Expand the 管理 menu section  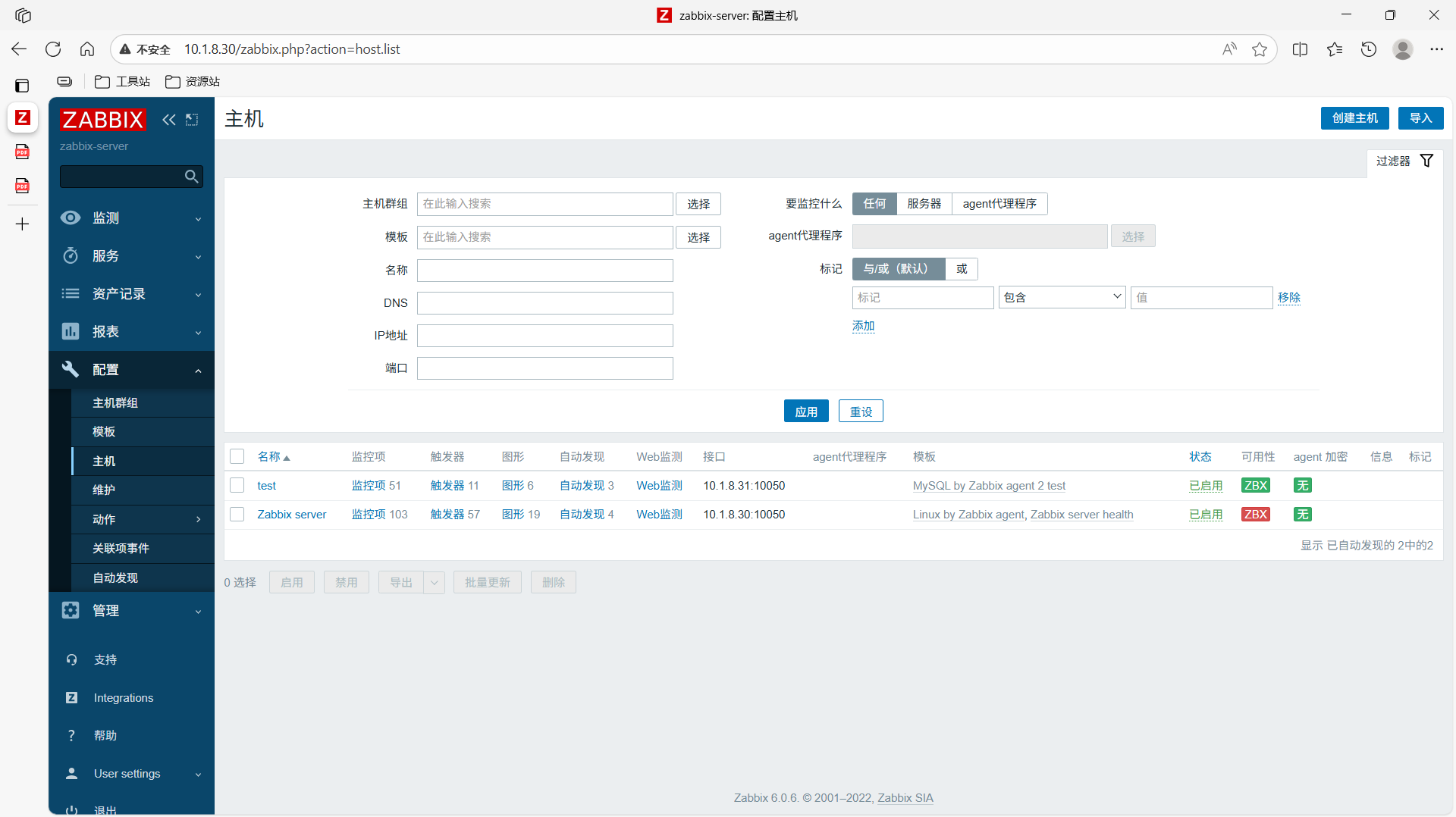pos(131,611)
